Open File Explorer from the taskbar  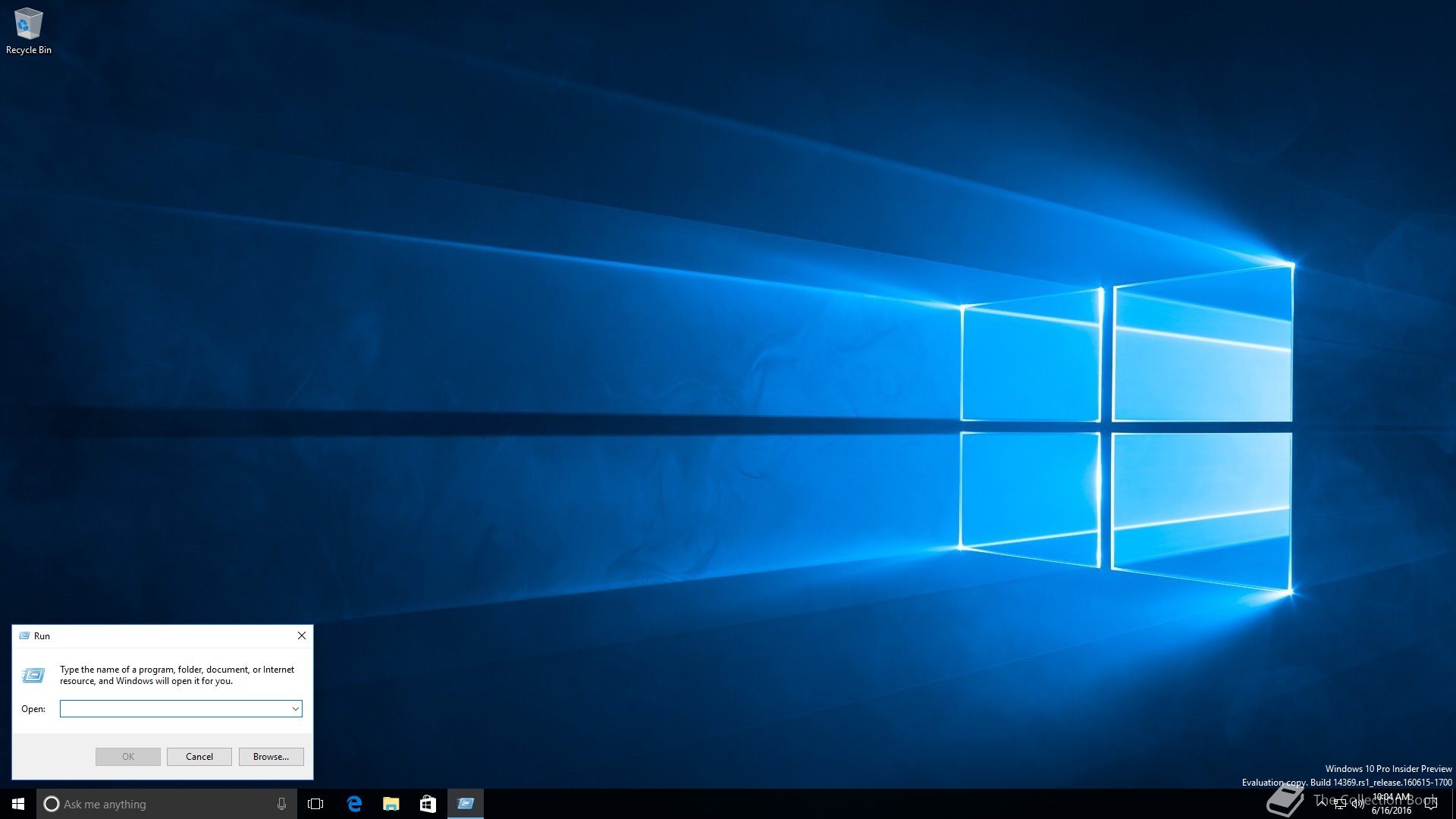[x=391, y=804]
